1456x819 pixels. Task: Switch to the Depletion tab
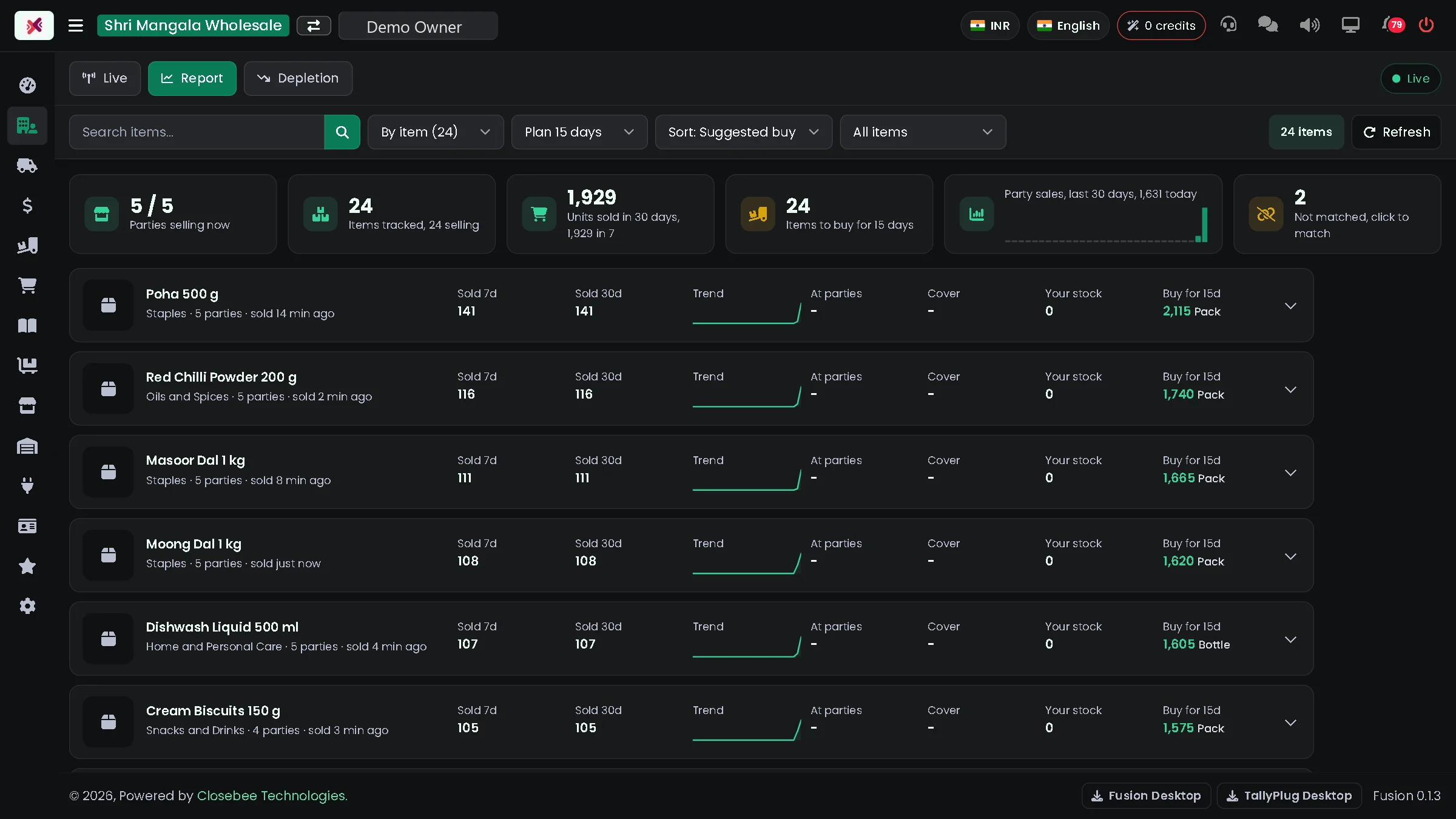point(298,79)
